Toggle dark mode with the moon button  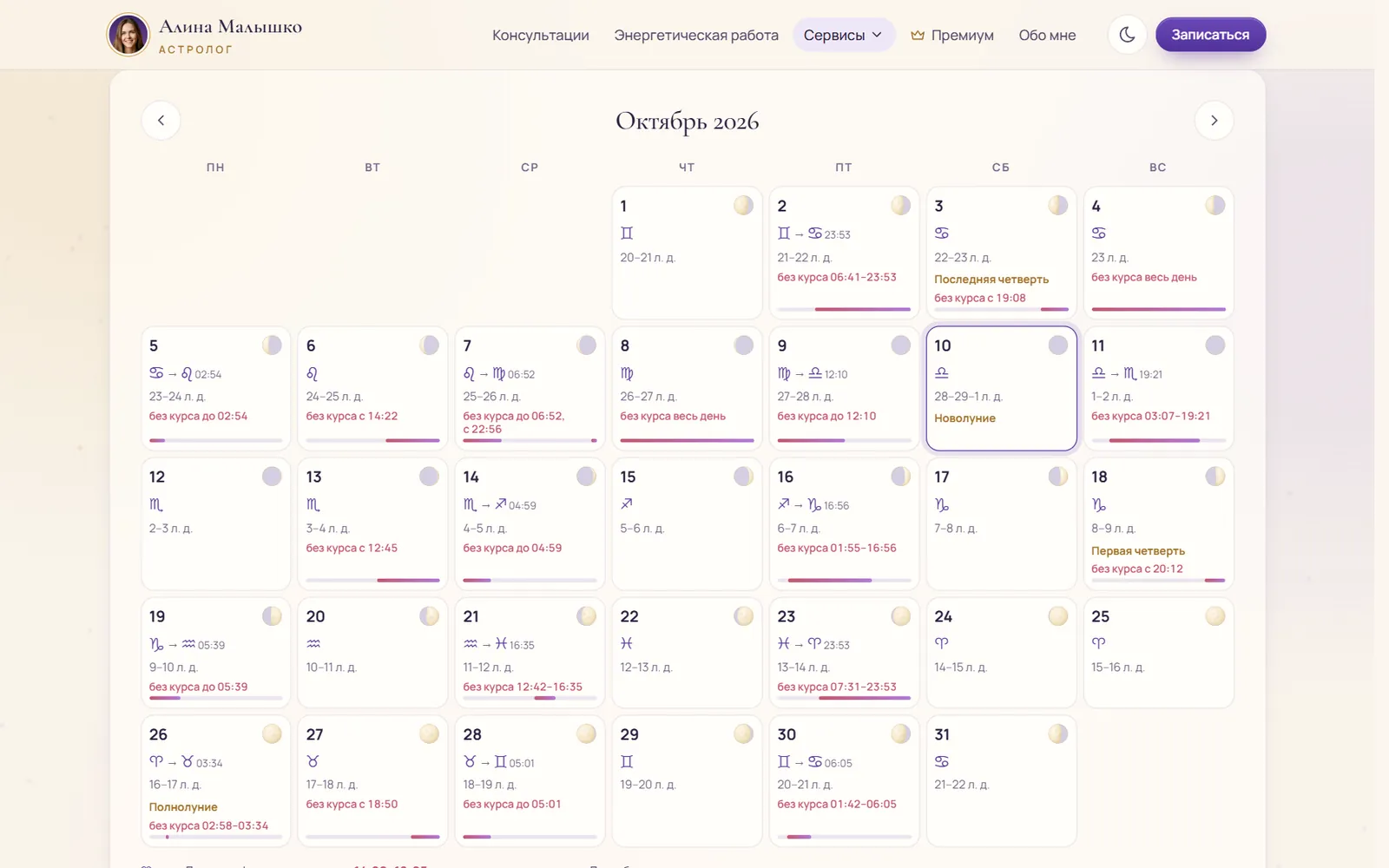tap(1127, 35)
